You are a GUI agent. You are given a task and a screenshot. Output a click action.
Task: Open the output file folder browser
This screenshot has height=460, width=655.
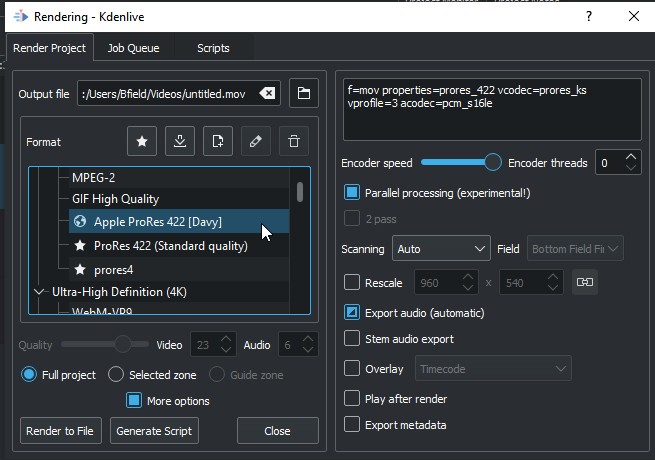[304, 93]
